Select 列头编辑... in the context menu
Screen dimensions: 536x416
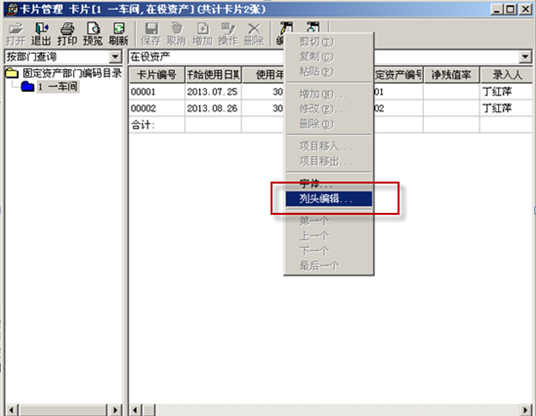329,199
